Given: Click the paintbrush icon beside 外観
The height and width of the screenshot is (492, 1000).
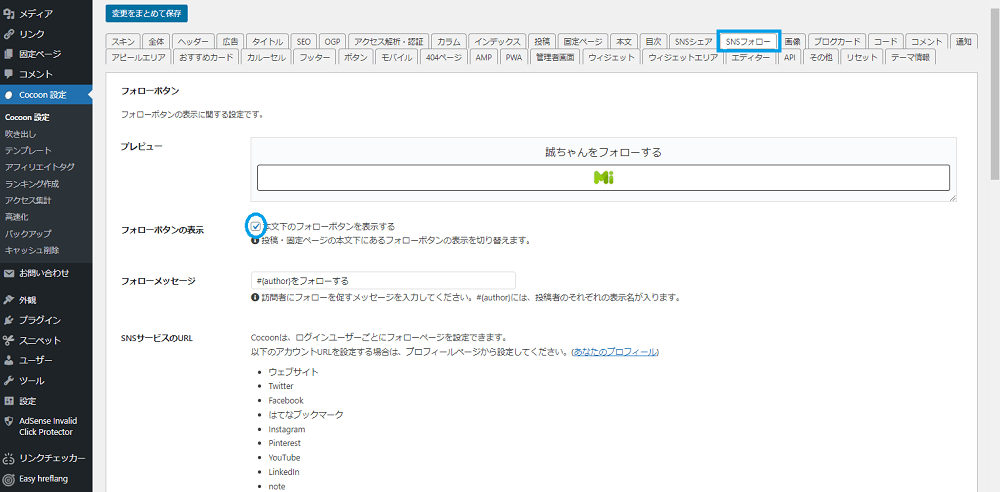Looking at the screenshot, I should (8, 300).
